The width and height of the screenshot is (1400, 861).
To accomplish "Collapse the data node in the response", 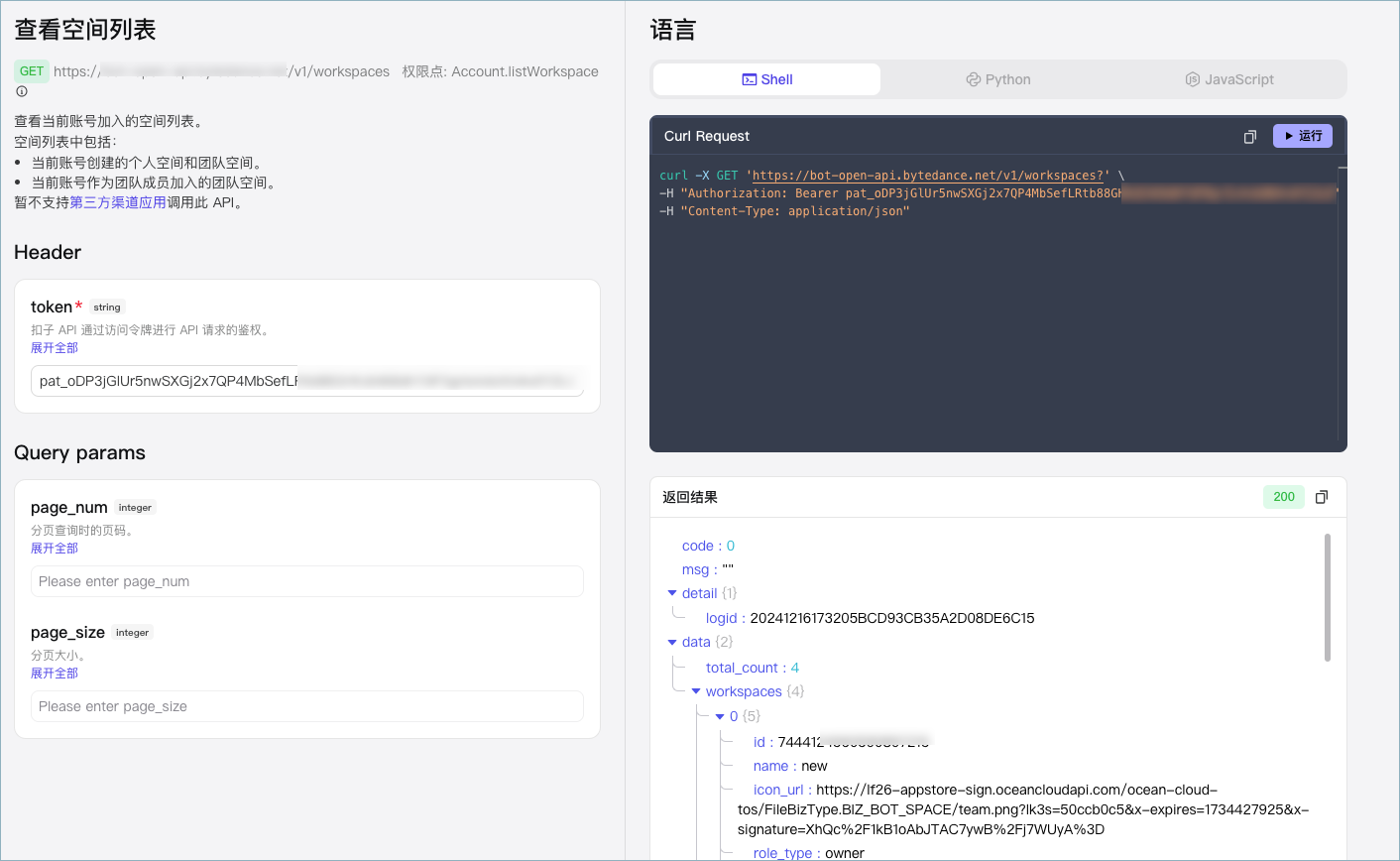I will [672, 642].
